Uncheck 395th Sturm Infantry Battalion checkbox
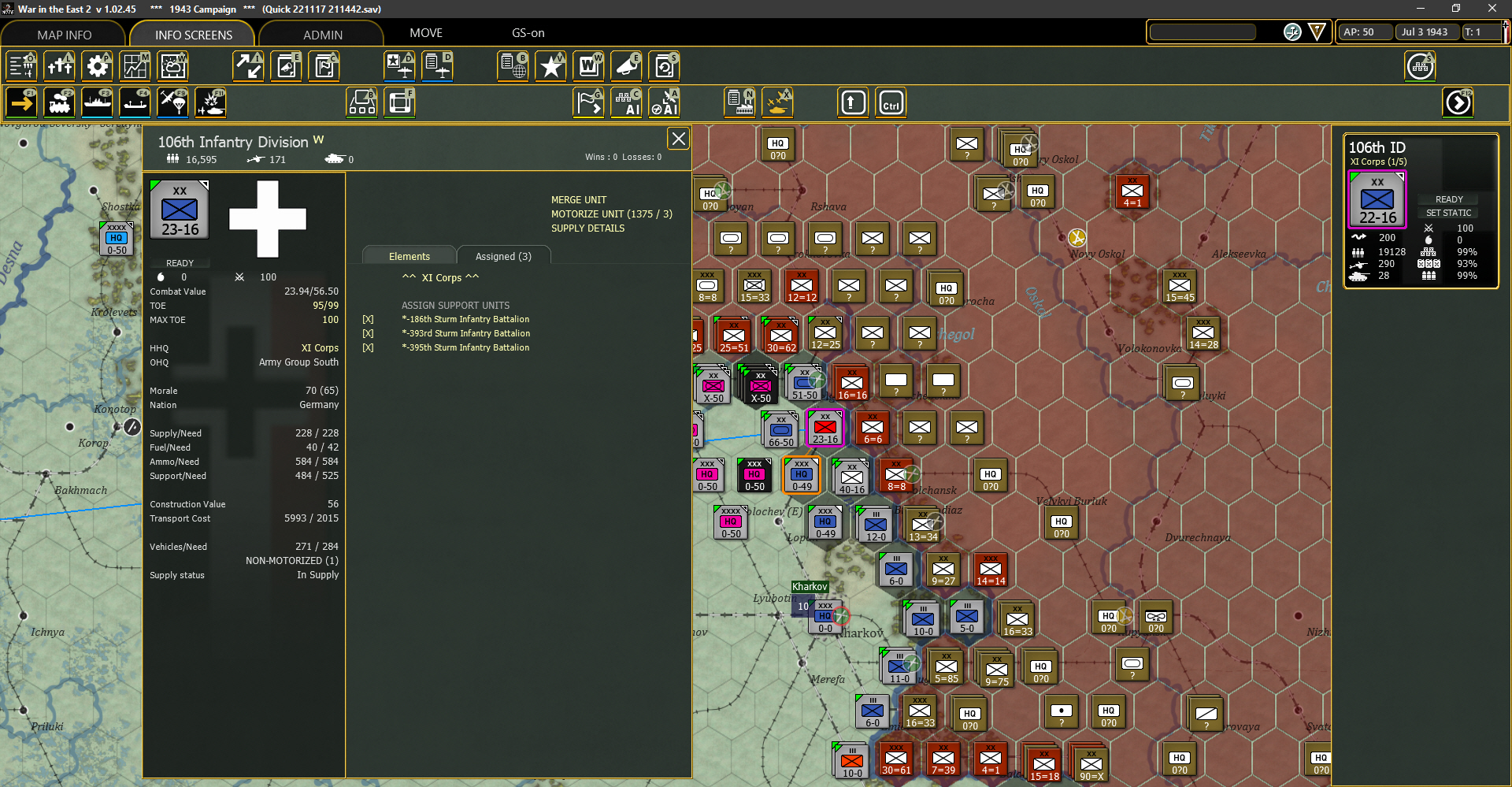 click(368, 347)
